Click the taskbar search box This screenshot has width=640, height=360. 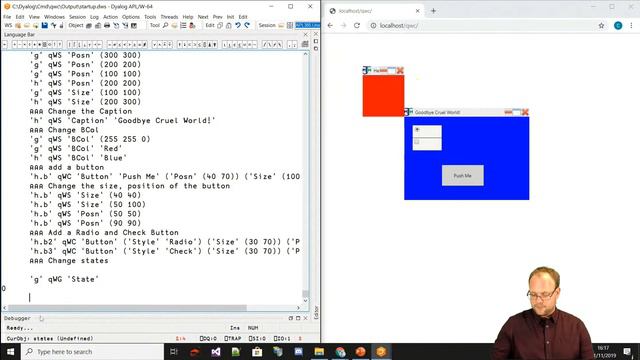[92, 351]
